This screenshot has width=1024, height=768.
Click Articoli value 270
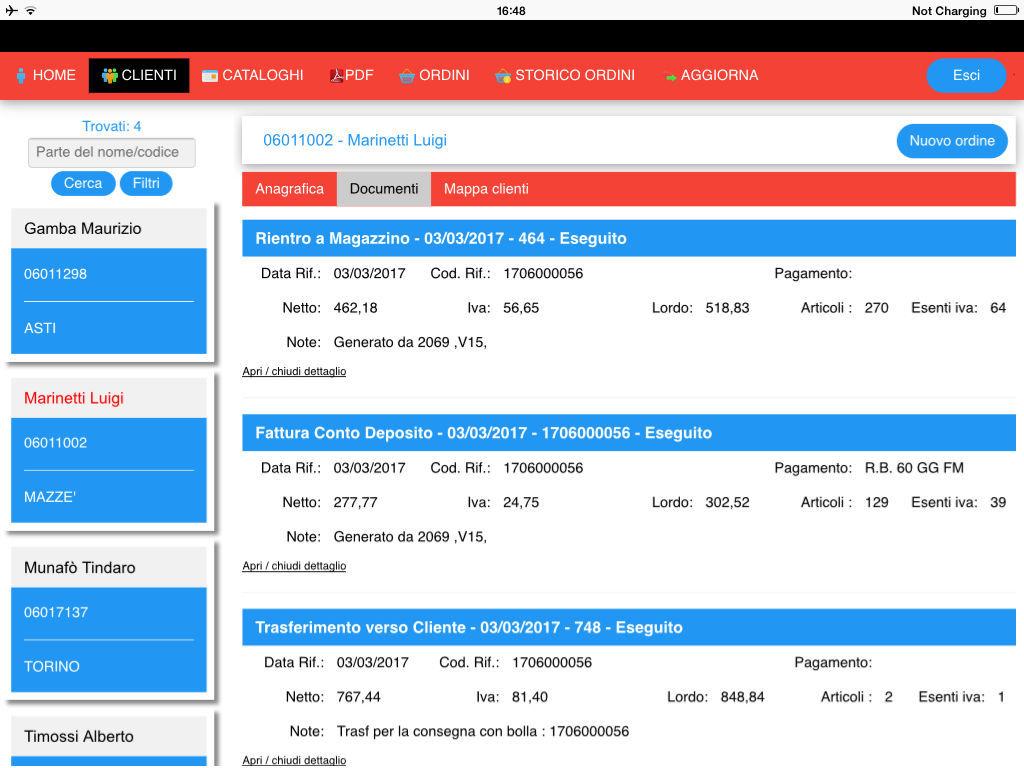[x=876, y=308]
